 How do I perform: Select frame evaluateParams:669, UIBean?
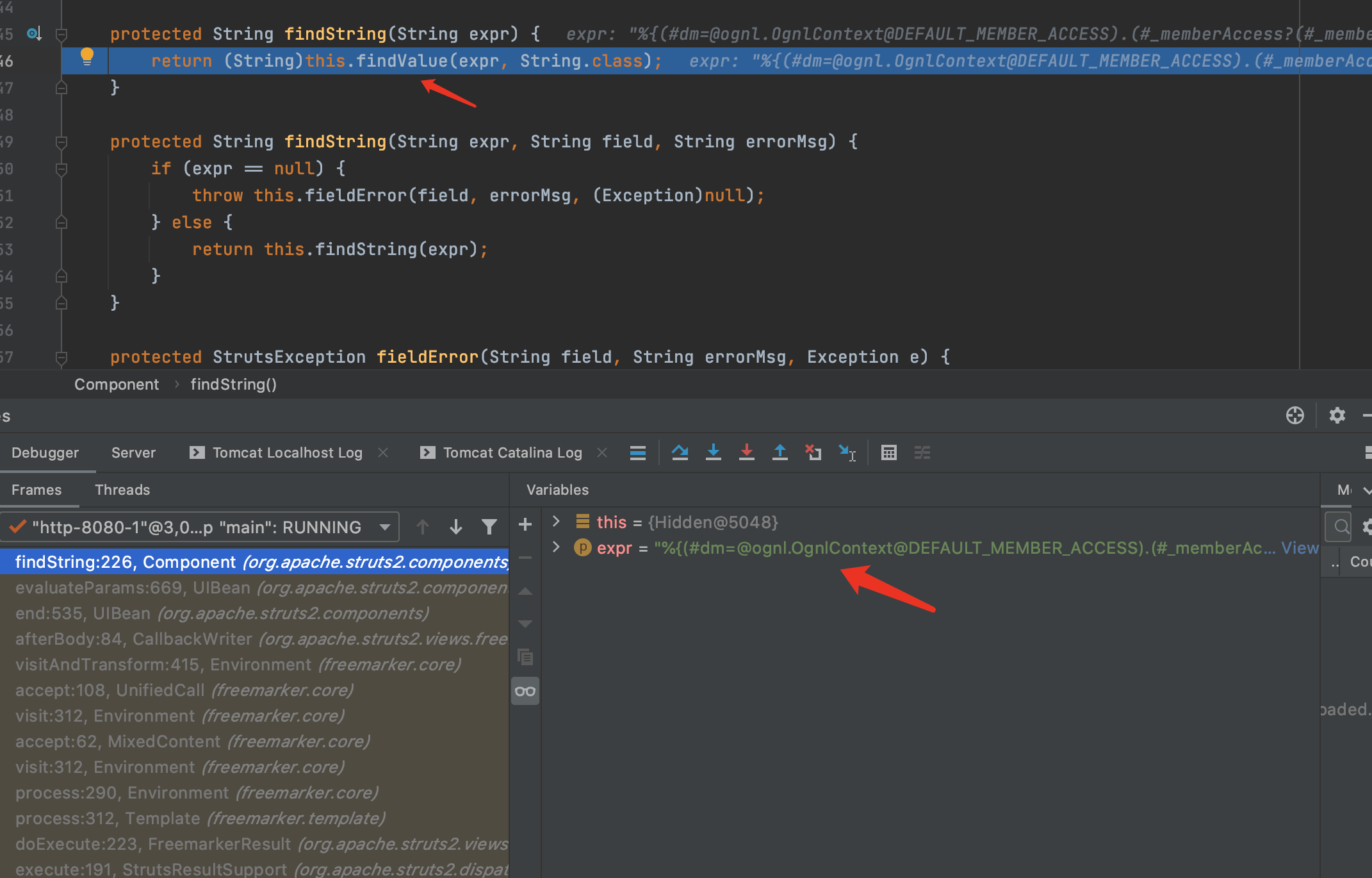coord(254,588)
